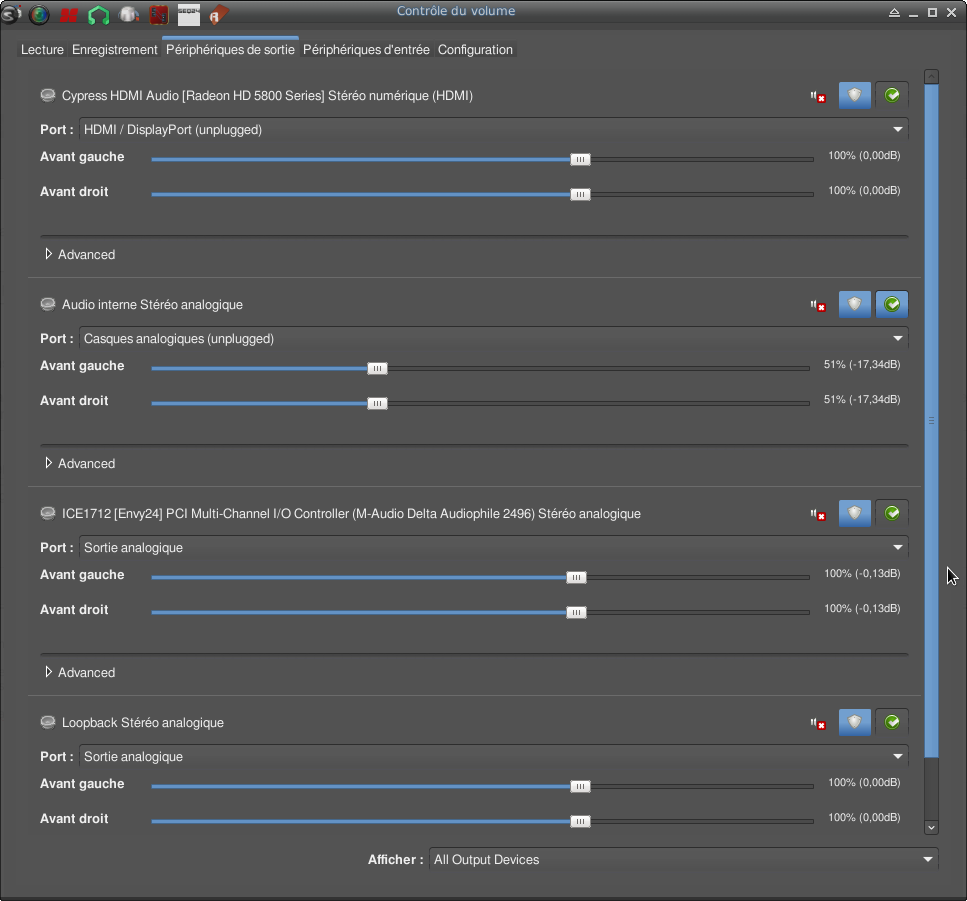Click Avant droit slider of Cypress HDMI
Image resolution: width=967 pixels, height=901 pixels.
pos(482,194)
